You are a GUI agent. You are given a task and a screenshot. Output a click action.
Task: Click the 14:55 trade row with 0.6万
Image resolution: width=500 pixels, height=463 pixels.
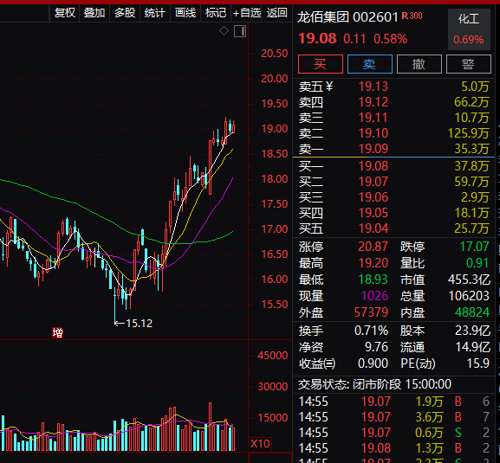point(394,433)
